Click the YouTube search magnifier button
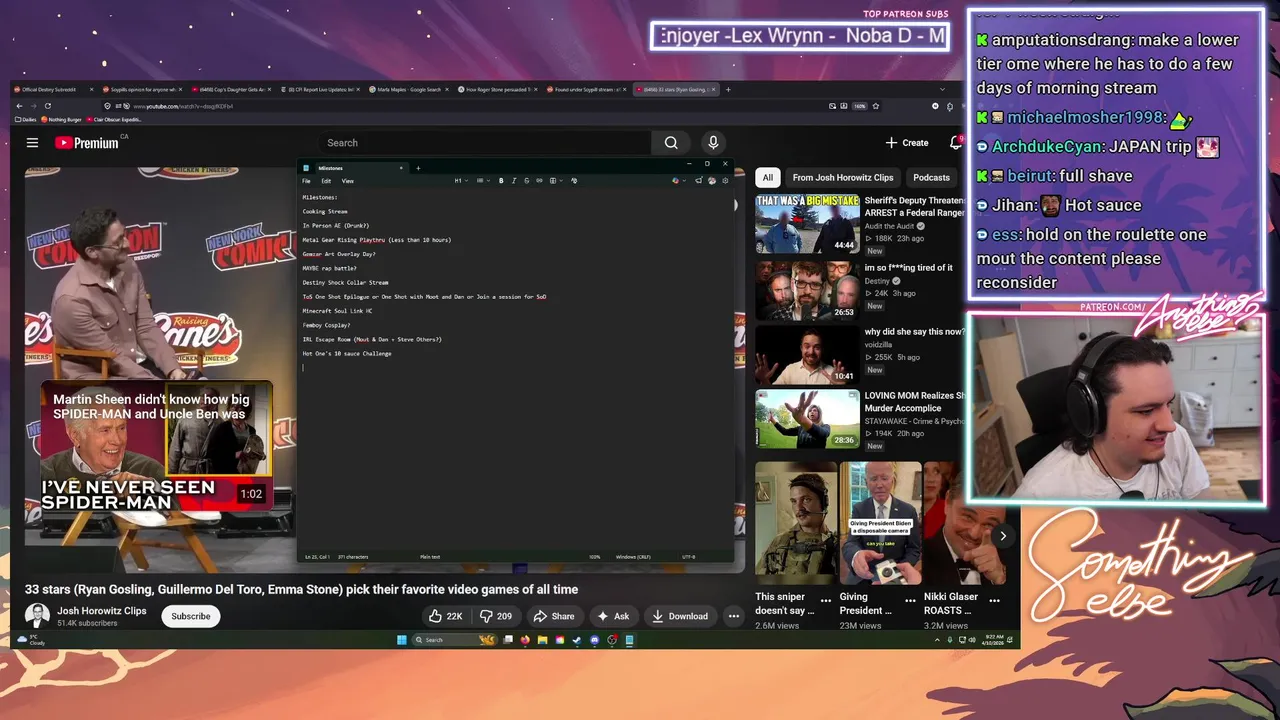 coord(671,143)
